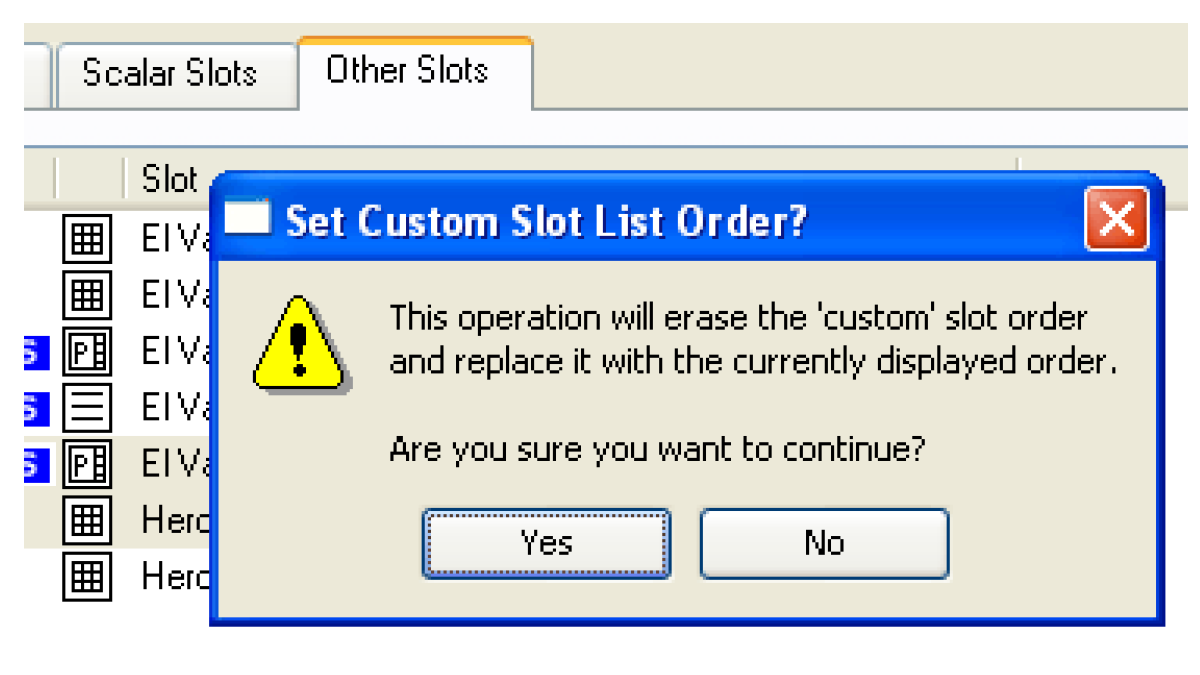Confirm the dialog with the Yes button
Image resolution: width=1200 pixels, height=675 pixels.
coord(546,543)
